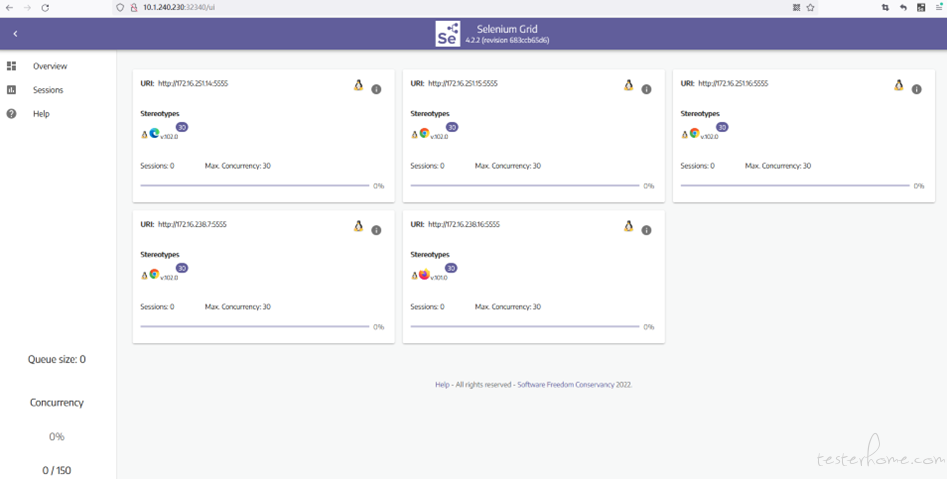
Task: Click the URI http://172.16.251.14:5555 text
Action: (x=193, y=83)
